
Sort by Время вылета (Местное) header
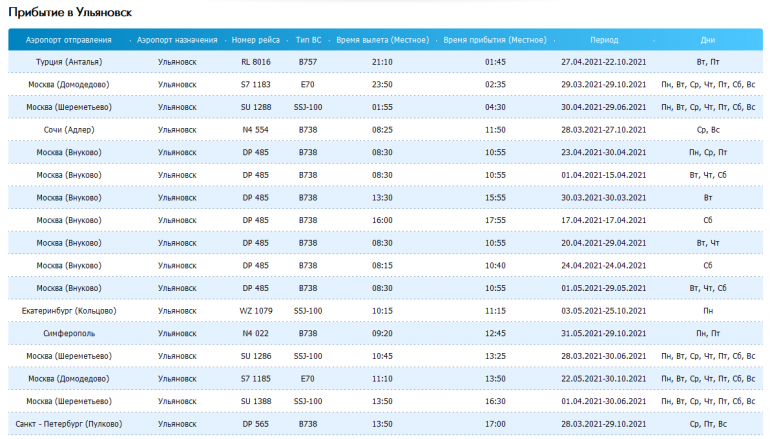pos(381,40)
